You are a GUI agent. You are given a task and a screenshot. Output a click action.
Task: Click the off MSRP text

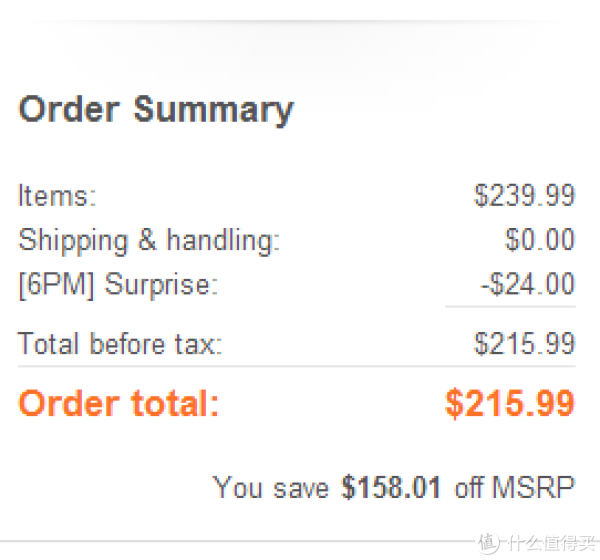[x=515, y=487]
